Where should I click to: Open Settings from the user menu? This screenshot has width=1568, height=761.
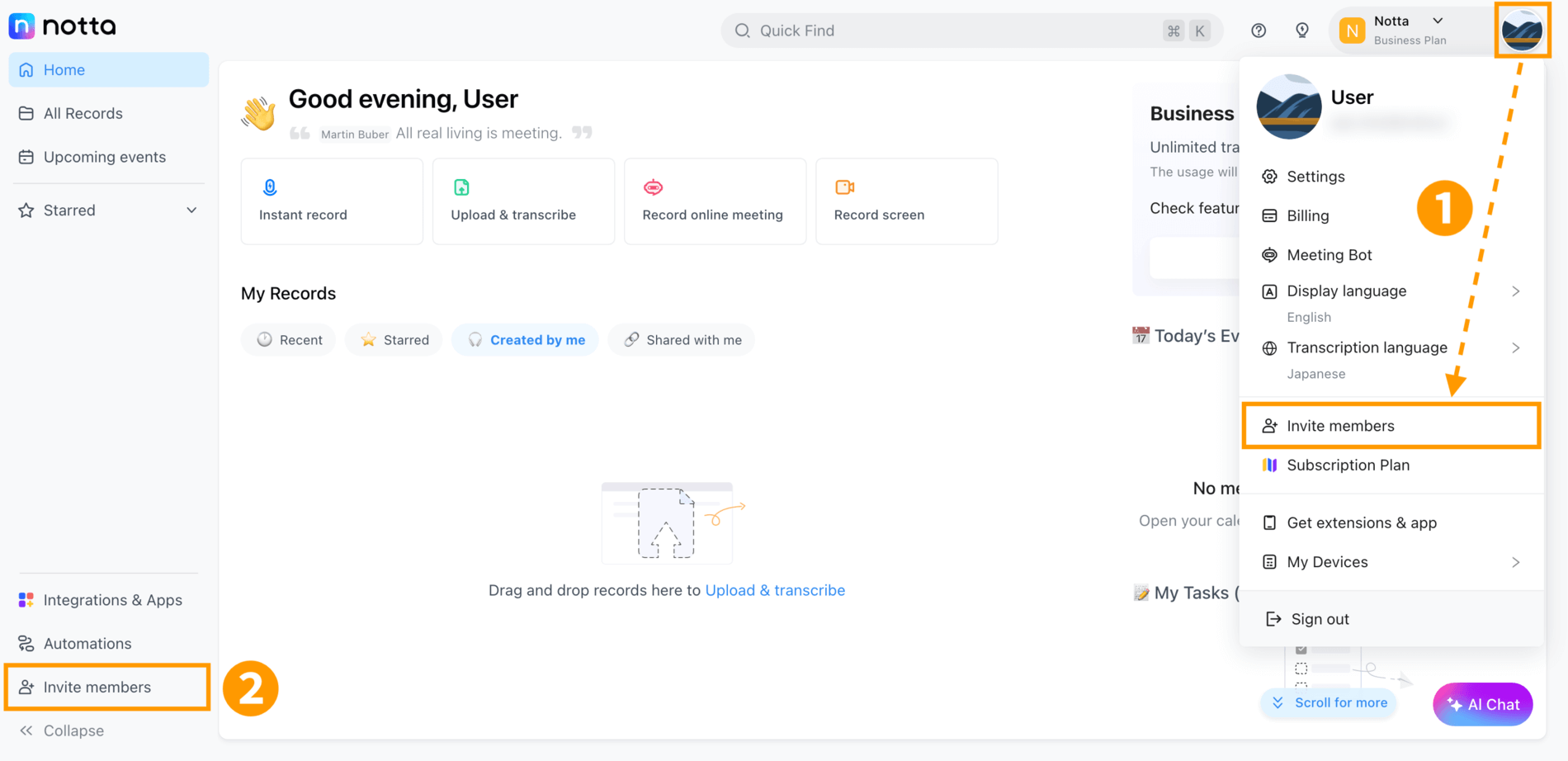tap(1391, 177)
